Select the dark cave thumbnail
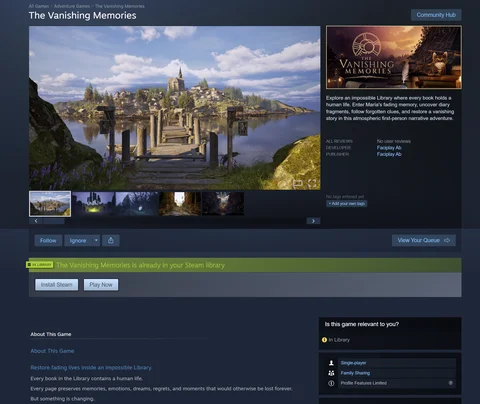Screen dimensions: 480x404 point(223,203)
